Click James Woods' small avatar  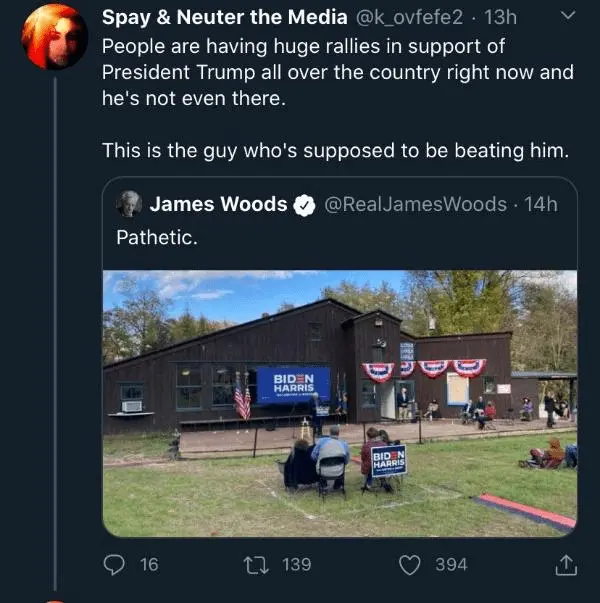(129, 204)
